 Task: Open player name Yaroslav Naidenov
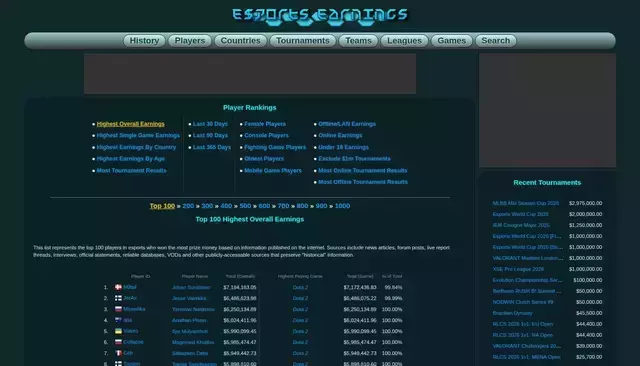pos(193,310)
